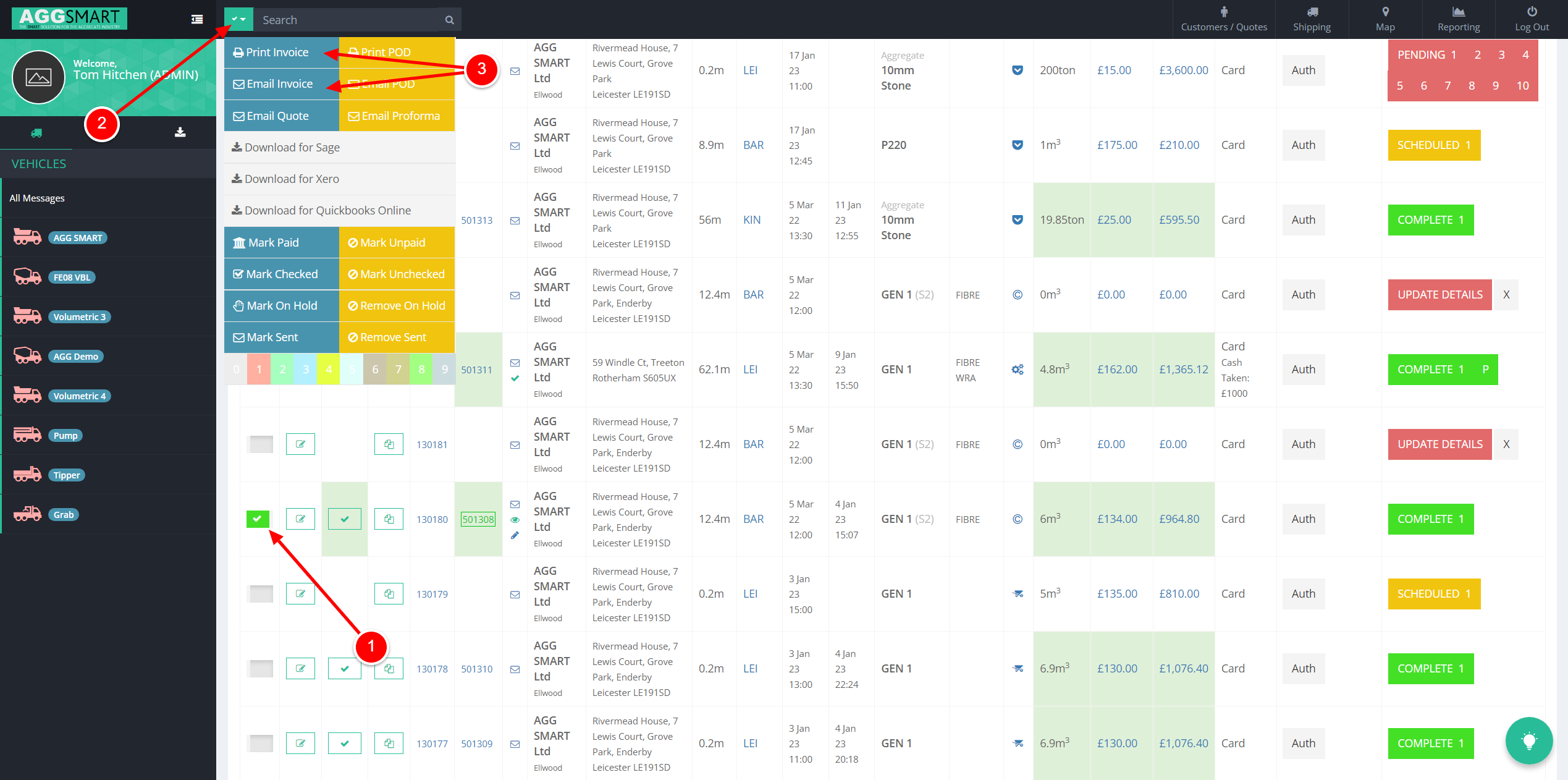Viewport: 1568px width, 780px height.
Task: Click the Search input field
Action: (346, 20)
